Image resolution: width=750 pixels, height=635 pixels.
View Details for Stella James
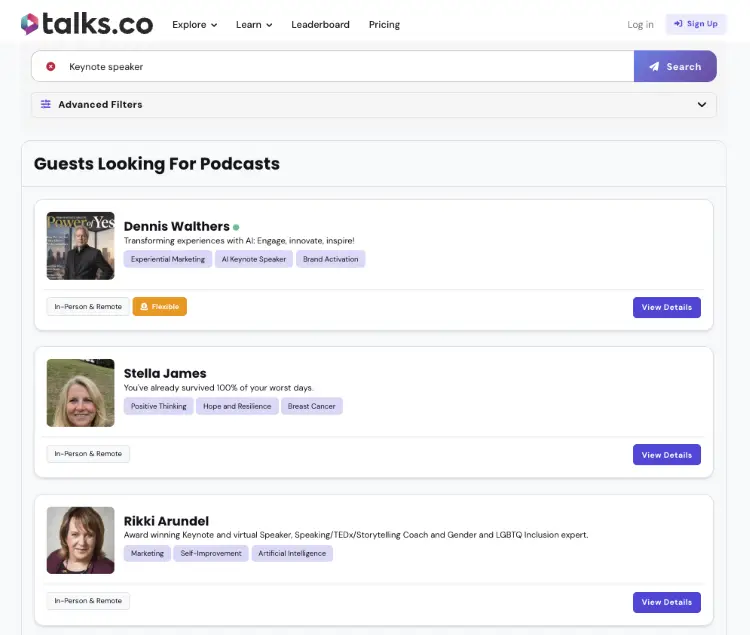[667, 455]
